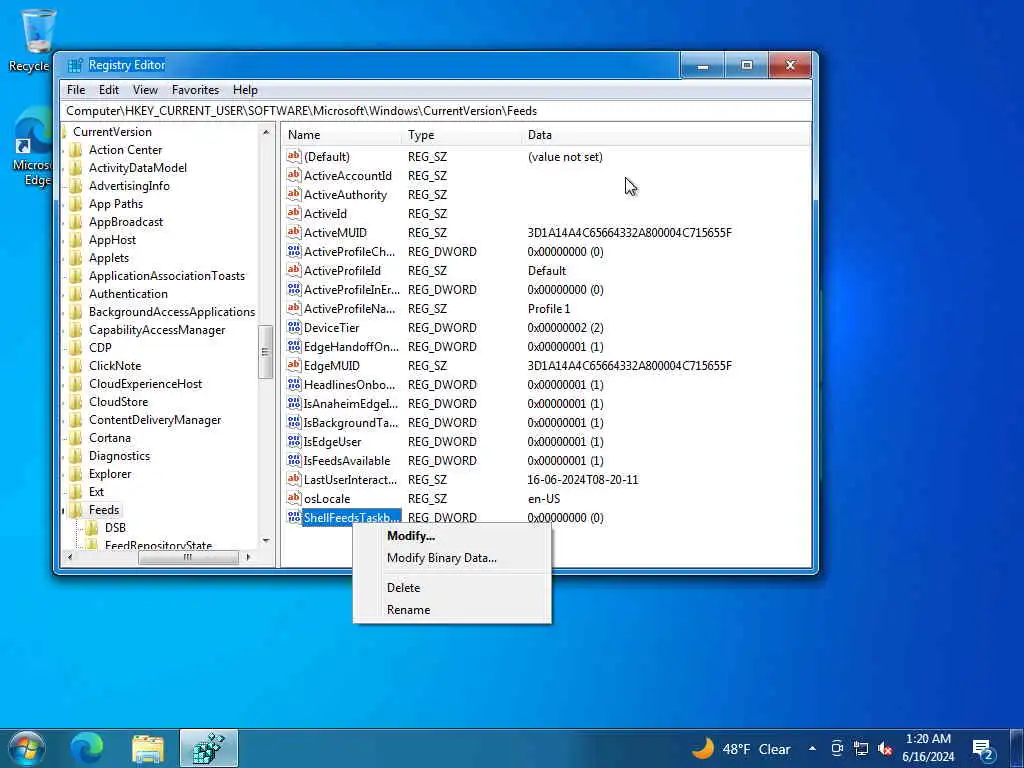The width and height of the screenshot is (1024, 768).
Task: Click tree scrollbar up arrow
Action: coord(266,133)
